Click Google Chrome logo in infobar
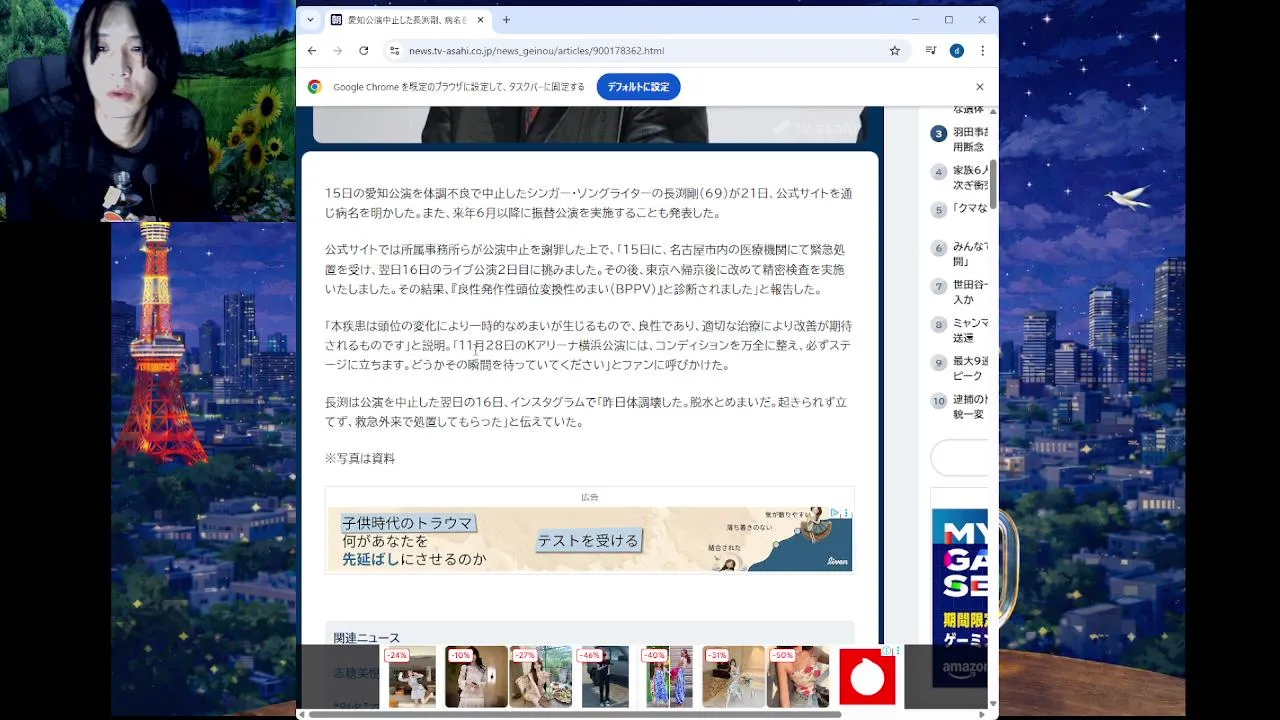This screenshot has height=720, width=1280. [315, 87]
